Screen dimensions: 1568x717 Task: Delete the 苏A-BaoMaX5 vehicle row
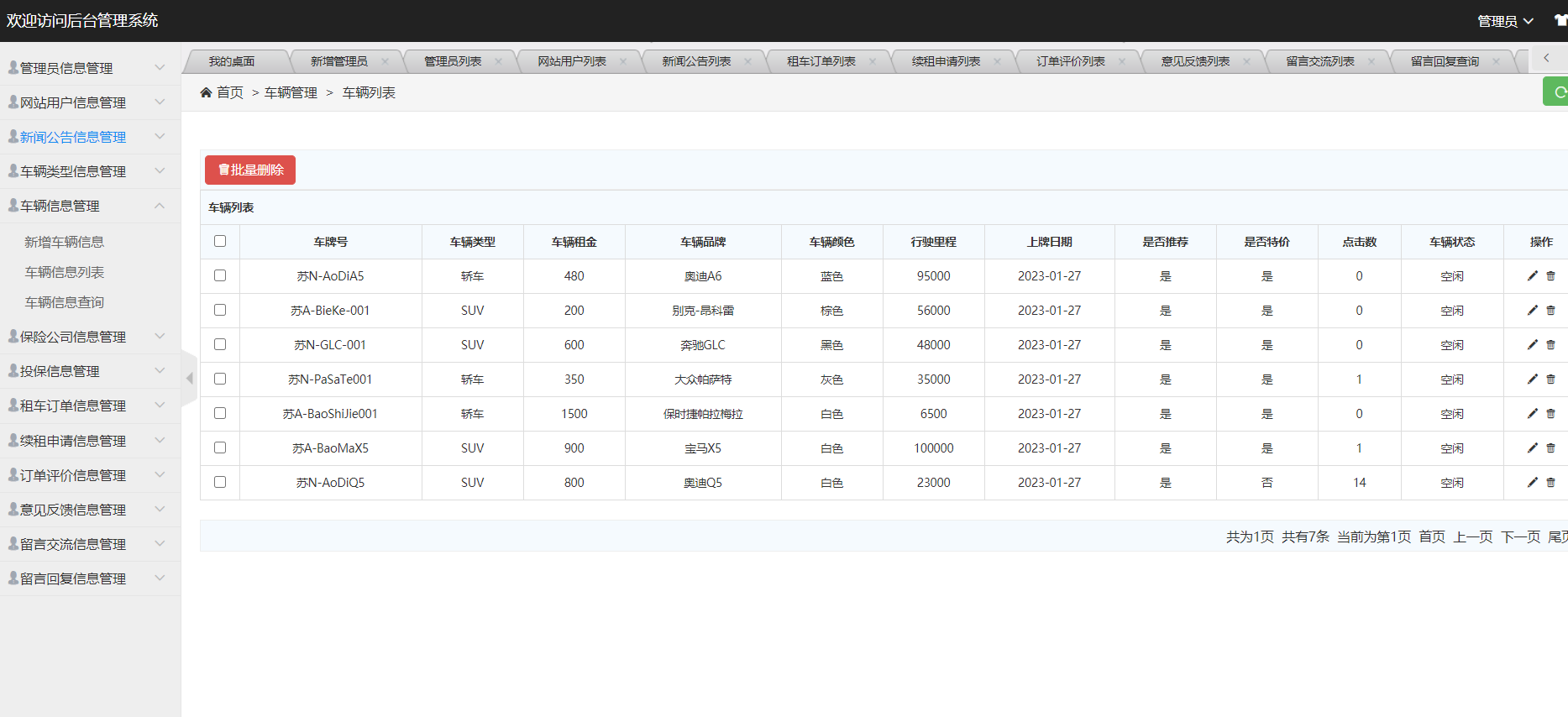coord(1550,447)
